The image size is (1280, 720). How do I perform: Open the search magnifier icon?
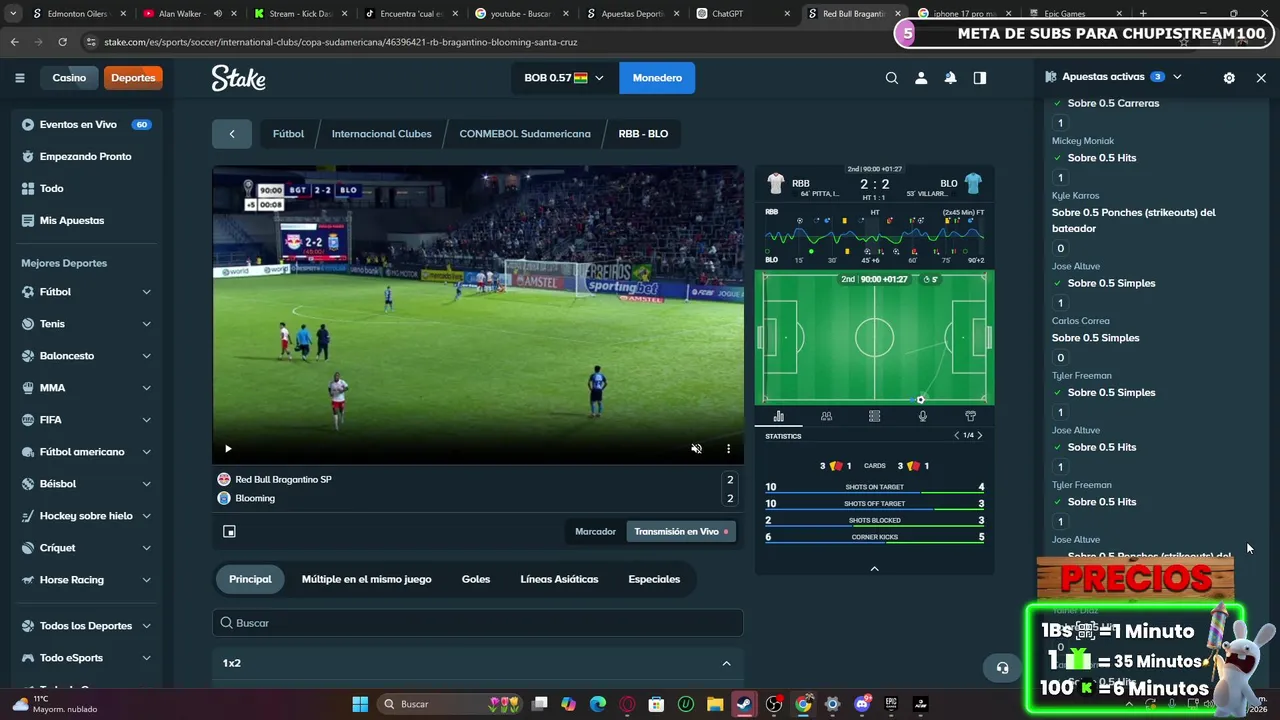coord(892,78)
